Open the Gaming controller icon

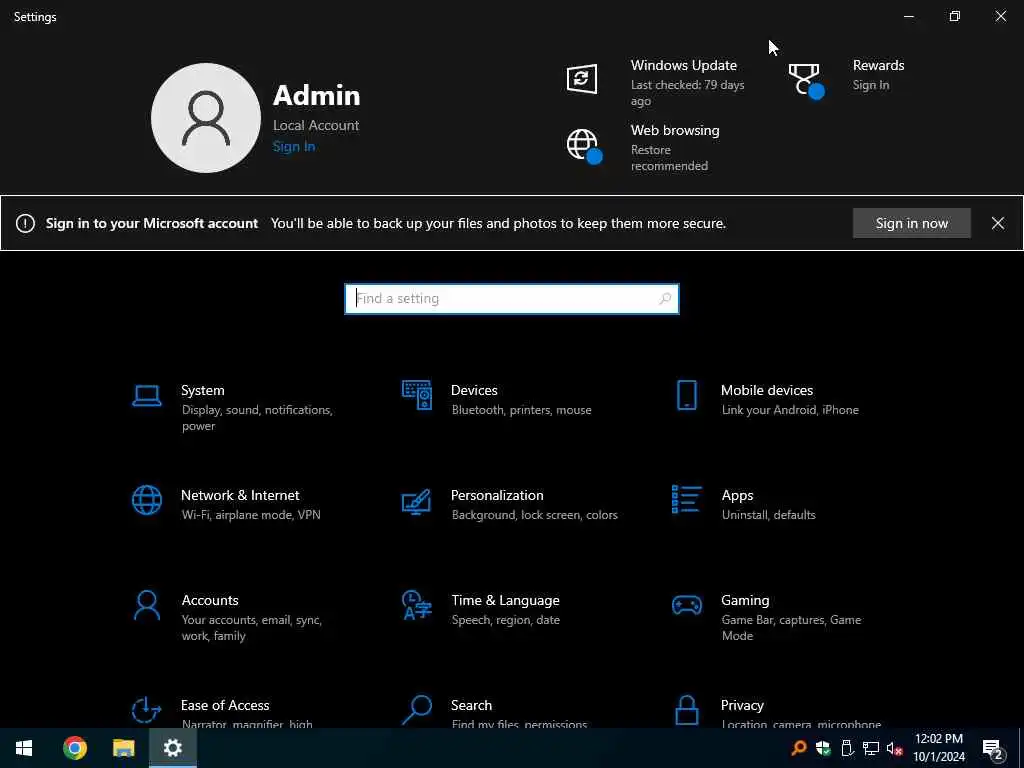(x=686, y=605)
